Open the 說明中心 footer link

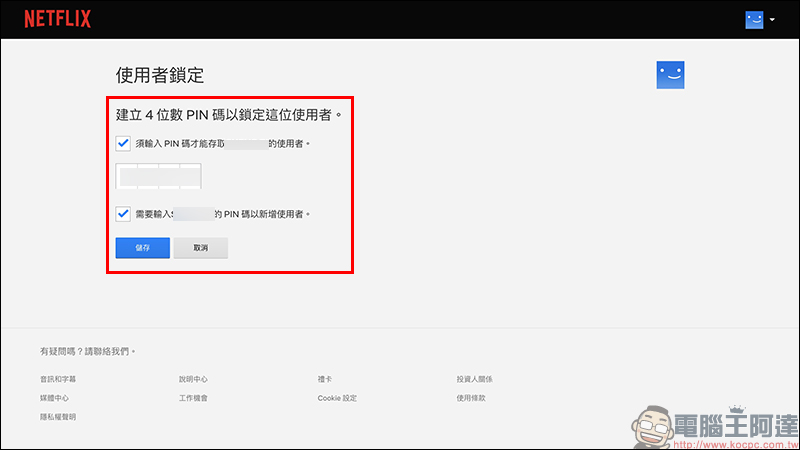click(193, 379)
